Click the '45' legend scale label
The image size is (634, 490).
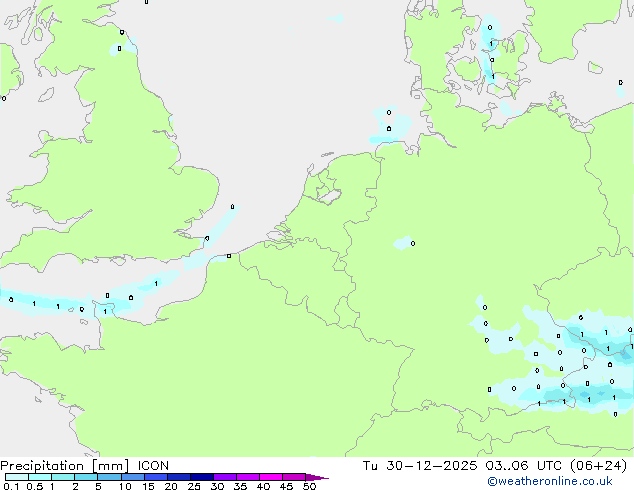[x=286, y=486]
